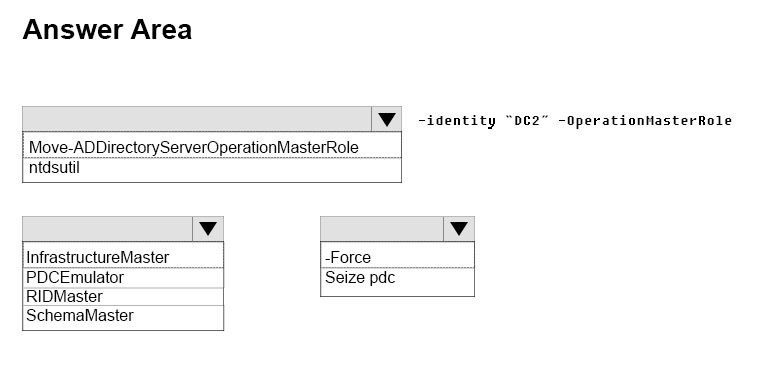The image size is (763, 369).
Task: Choose RIDMaster in the role list
Action: pyautogui.click(x=123, y=296)
